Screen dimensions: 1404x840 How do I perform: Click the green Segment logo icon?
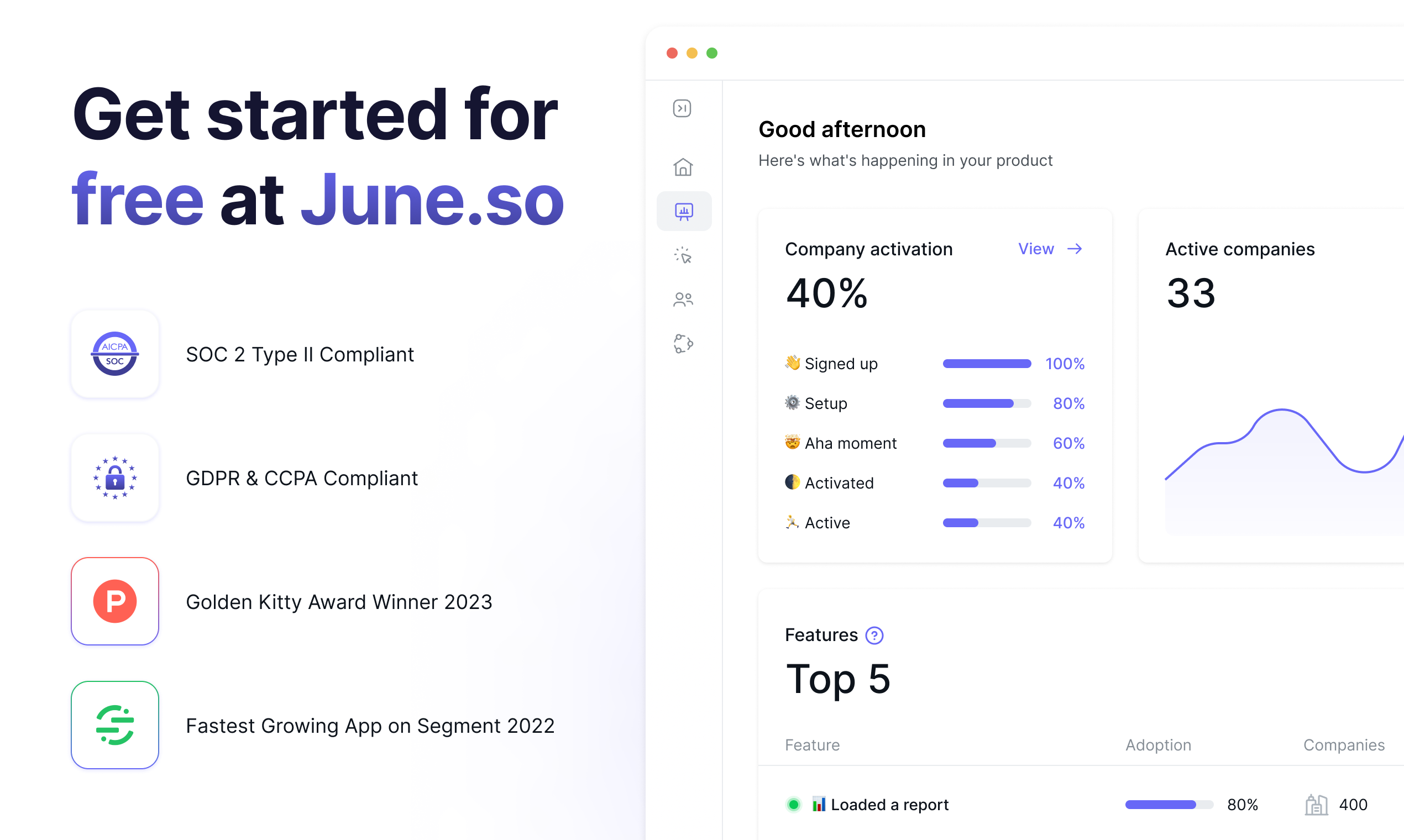(x=115, y=725)
